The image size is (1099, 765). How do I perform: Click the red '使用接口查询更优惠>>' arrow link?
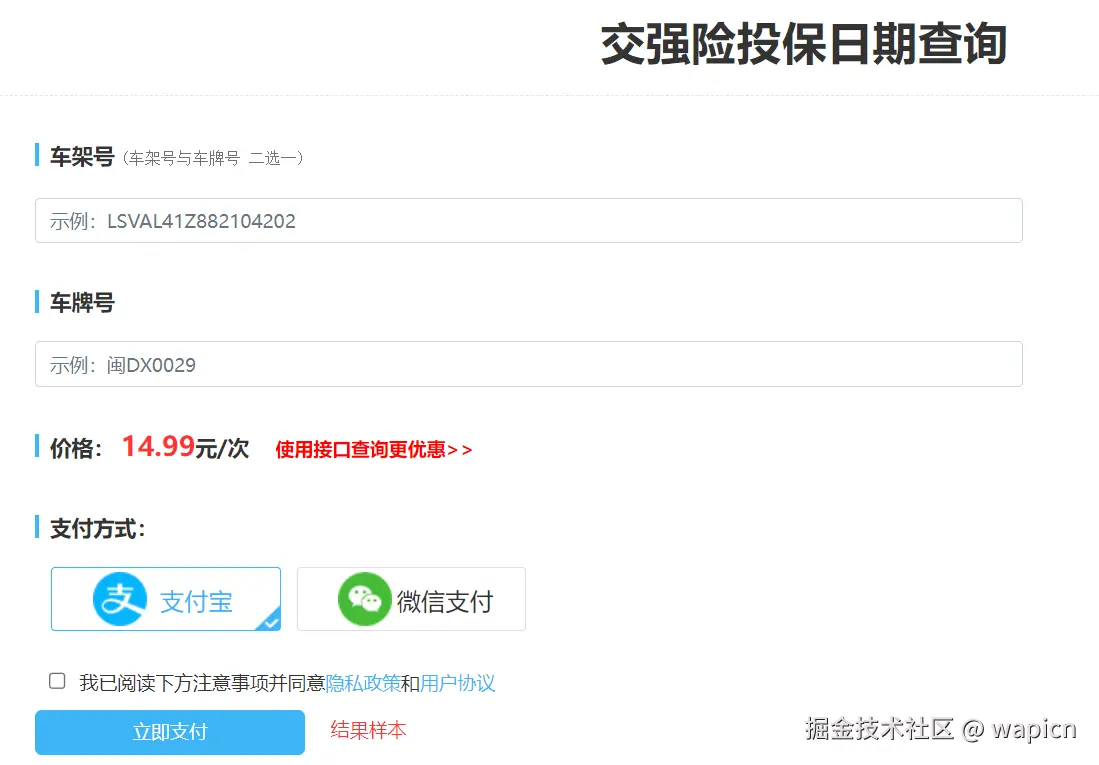tap(373, 450)
